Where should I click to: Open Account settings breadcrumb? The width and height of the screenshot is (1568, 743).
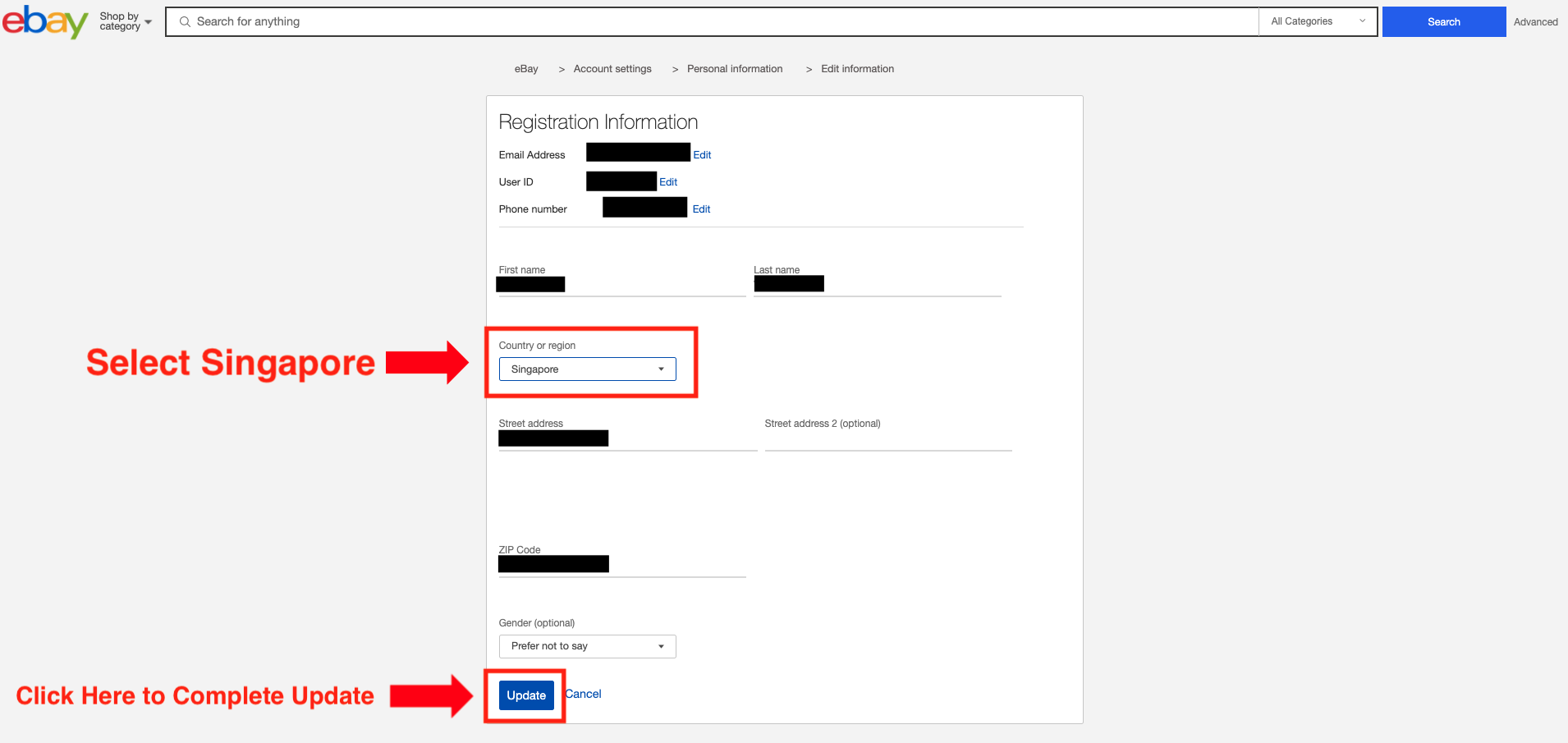[x=612, y=69]
